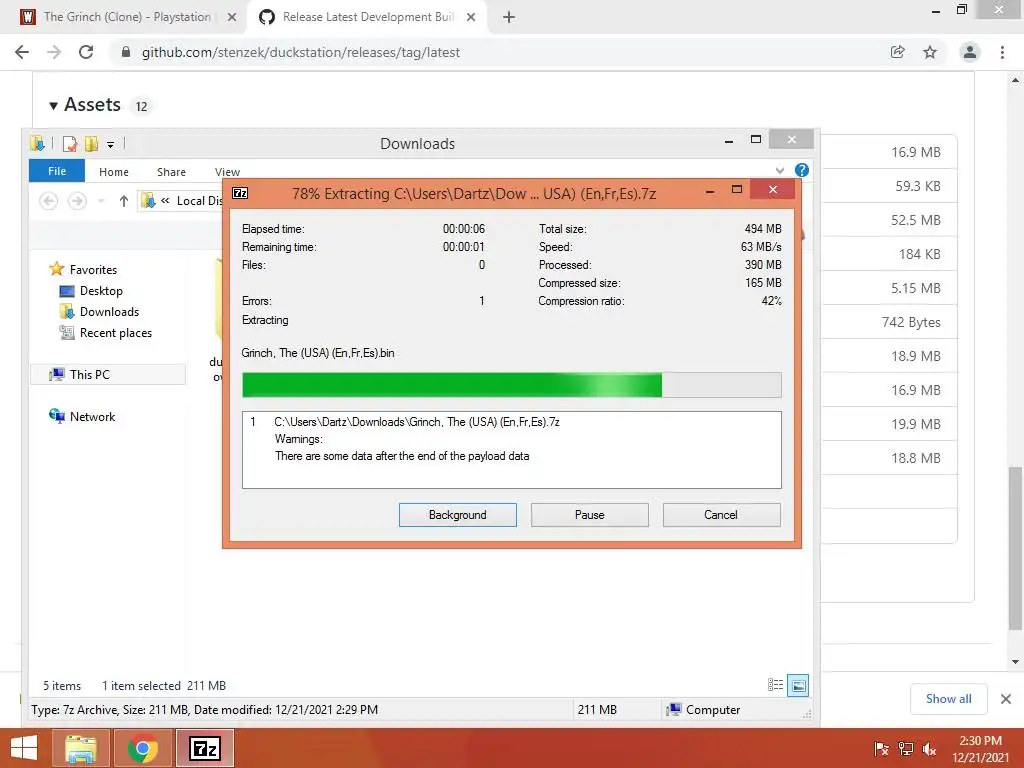The height and width of the screenshot is (768, 1024).
Task: Click Explorer forward arrow
Action: 77,201
